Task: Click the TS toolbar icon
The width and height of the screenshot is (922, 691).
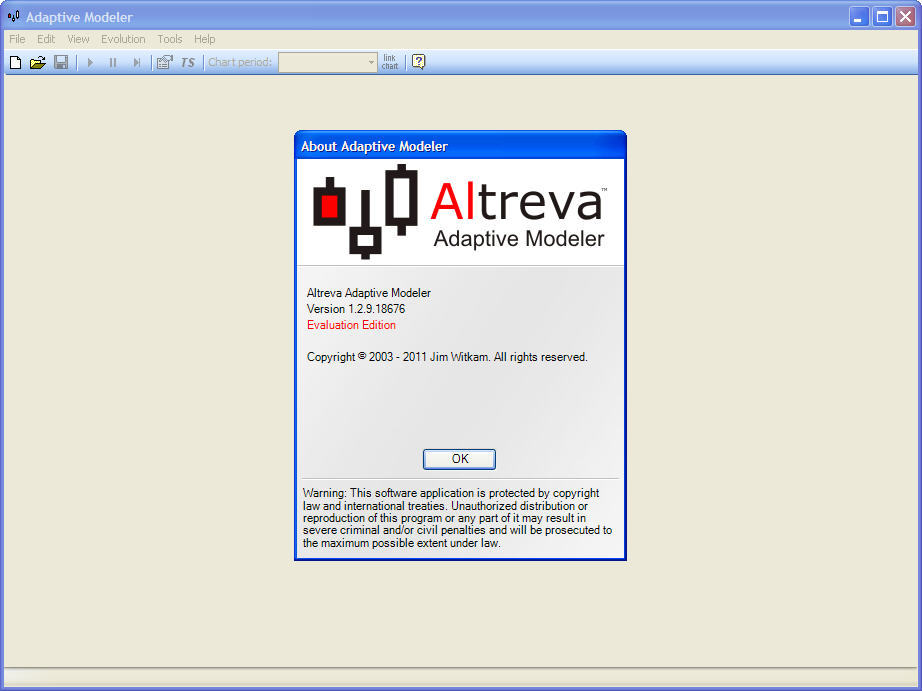Action: pos(188,62)
